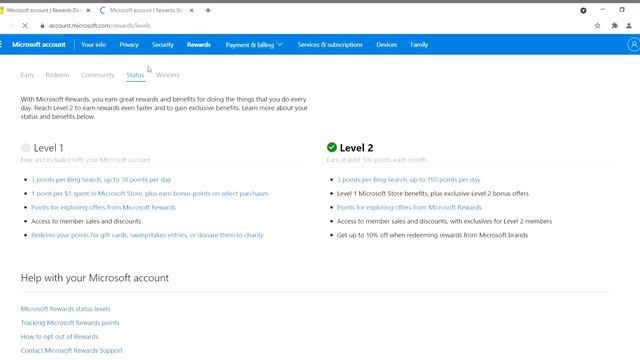The image size is (640, 360).
Task: Open Redeem your points for gift cards link
Action: coord(147,235)
